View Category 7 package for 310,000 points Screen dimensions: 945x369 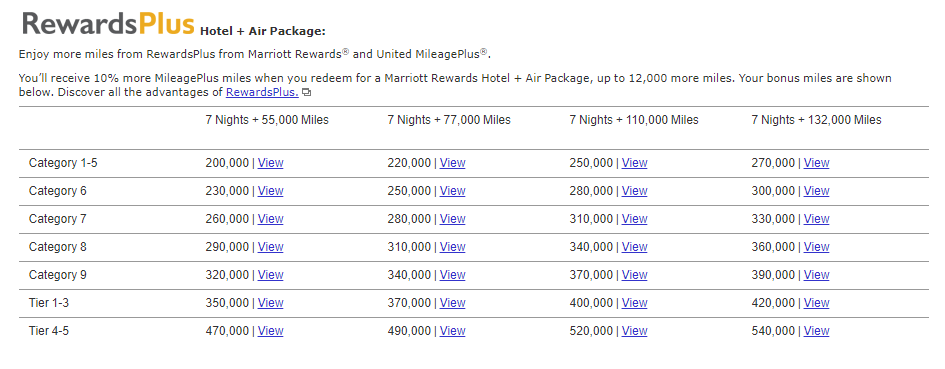(x=635, y=219)
